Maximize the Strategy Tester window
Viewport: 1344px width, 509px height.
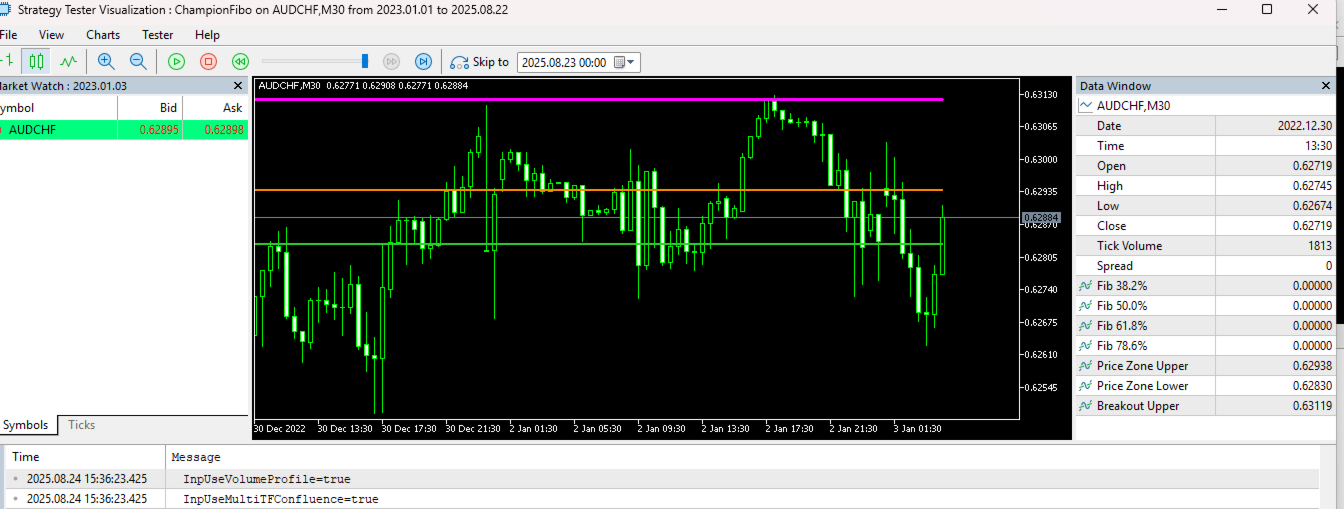(1267, 9)
